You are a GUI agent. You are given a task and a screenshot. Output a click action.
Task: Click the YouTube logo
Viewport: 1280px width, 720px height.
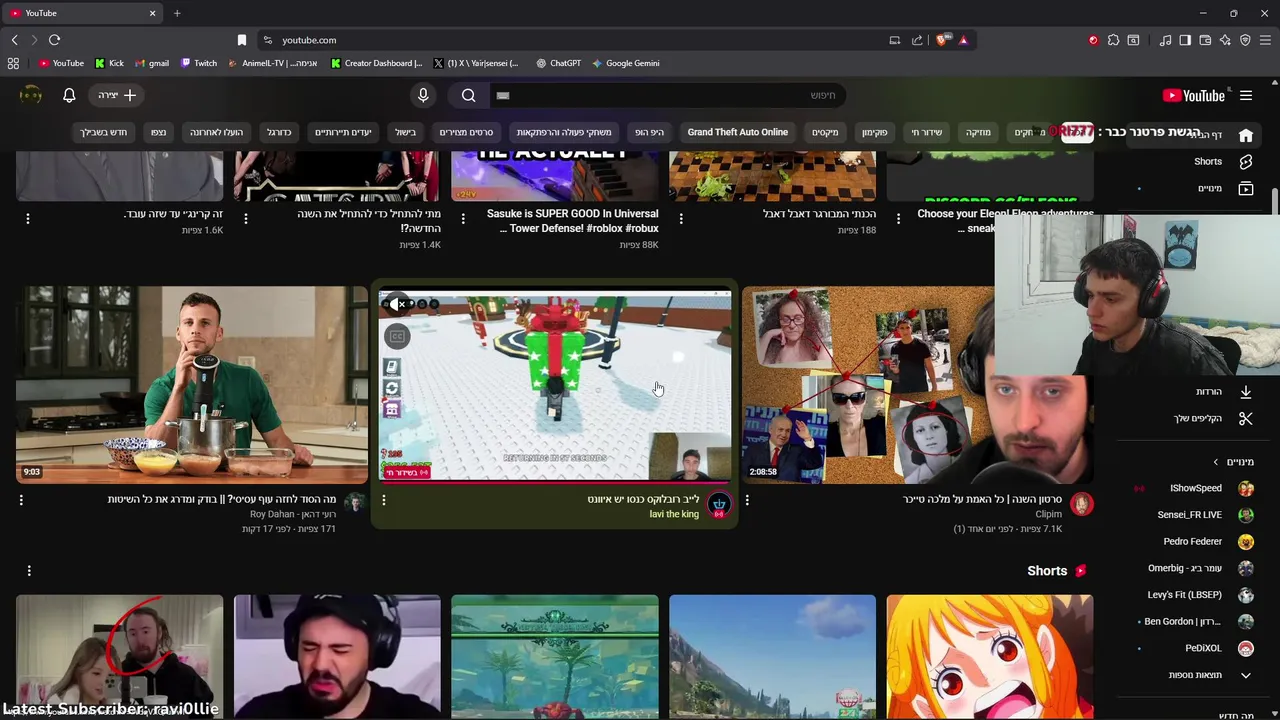click(x=1194, y=96)
